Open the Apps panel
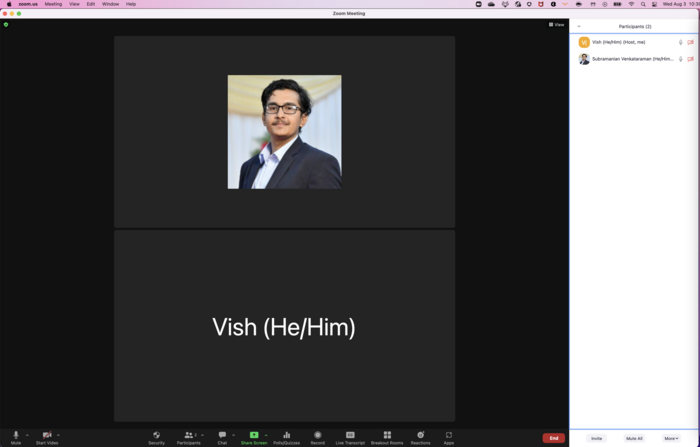The image size is (700, 447). (x=449, y=436)
